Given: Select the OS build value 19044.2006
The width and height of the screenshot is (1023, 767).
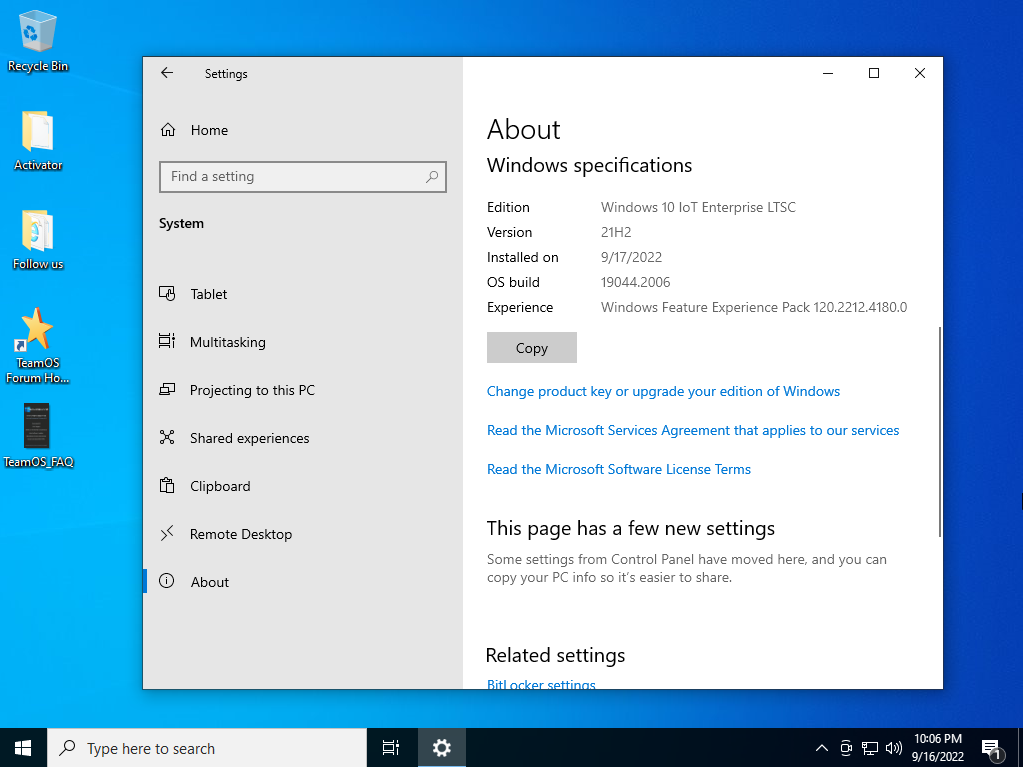Looking at the screenshot, I should tap(635, 282).
